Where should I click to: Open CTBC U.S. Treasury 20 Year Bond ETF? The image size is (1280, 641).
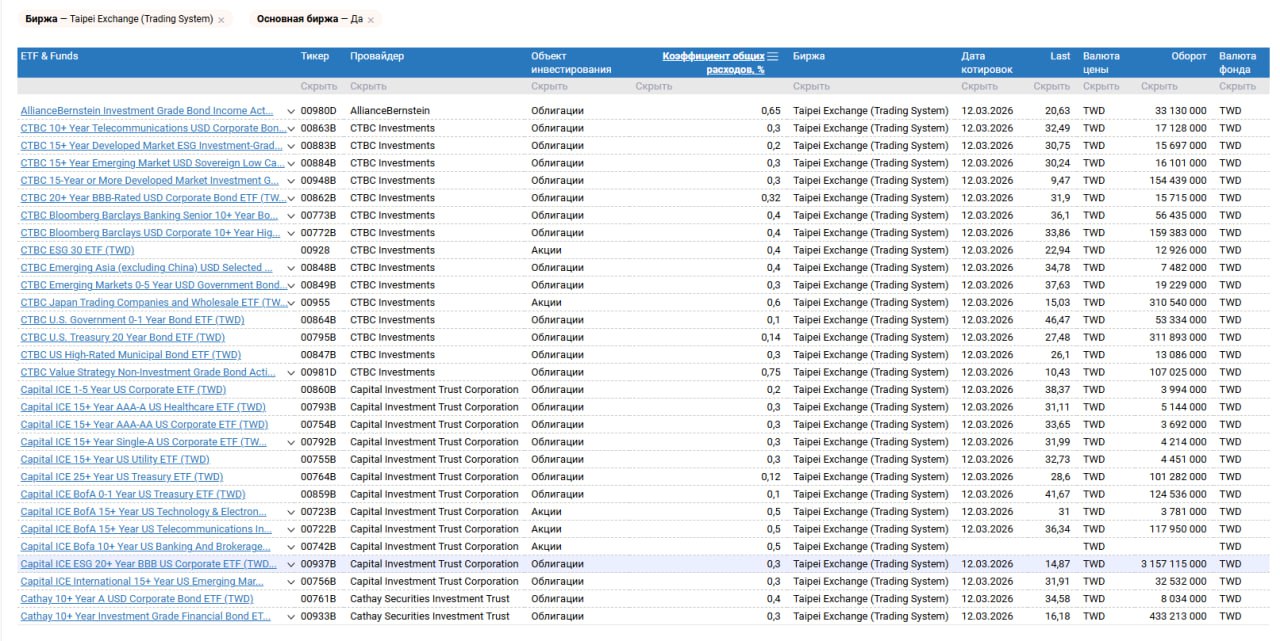(122, 338)
